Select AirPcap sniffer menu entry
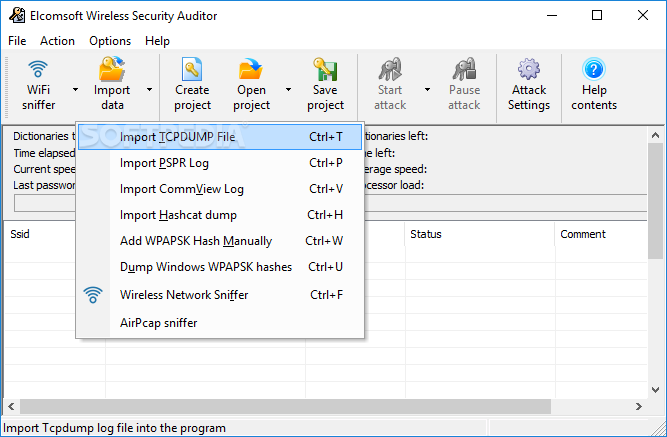The image size is (667, 437). pyautogui.click(x=220, y=323)
